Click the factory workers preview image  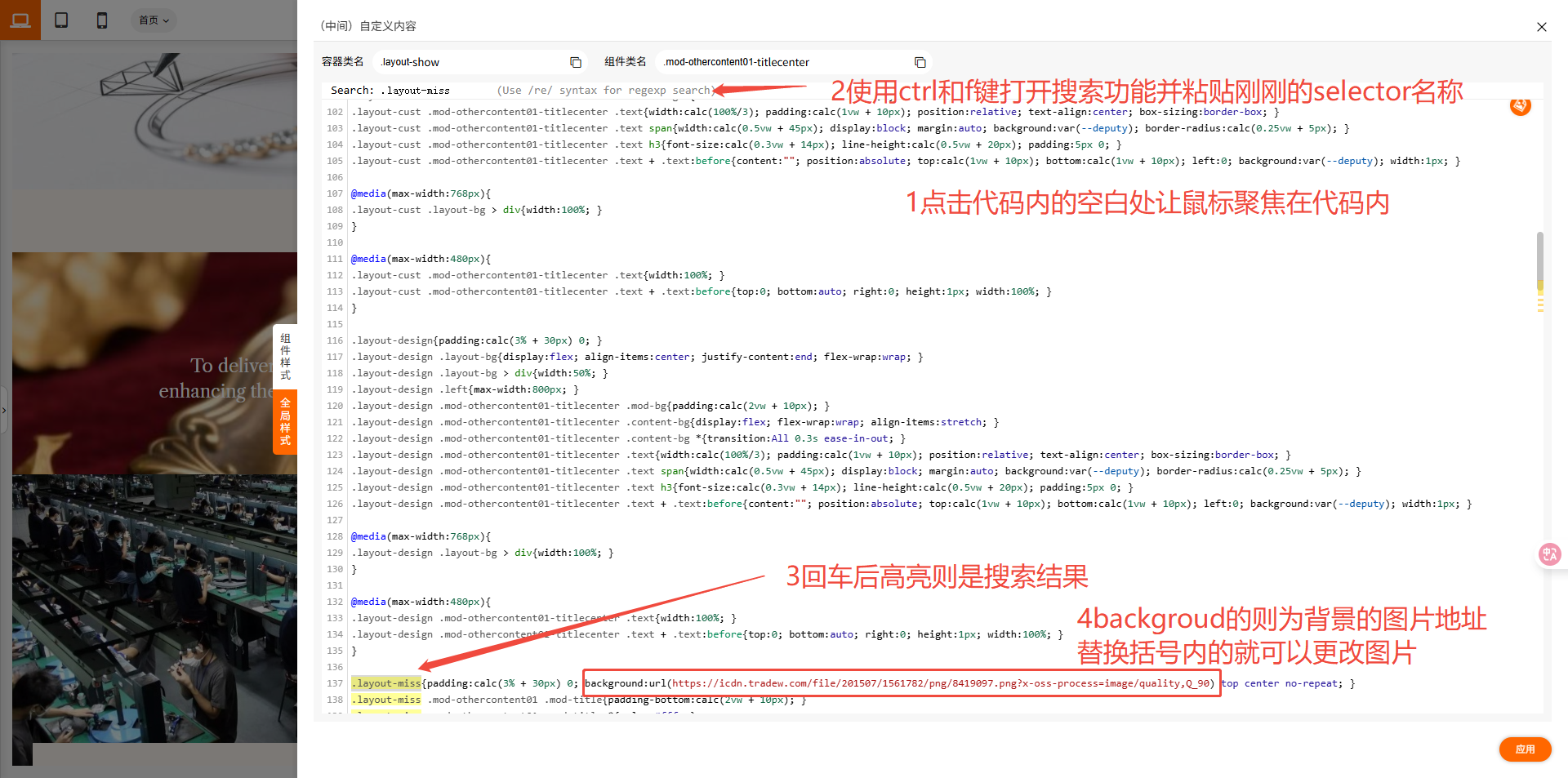[x=155, y=608]
